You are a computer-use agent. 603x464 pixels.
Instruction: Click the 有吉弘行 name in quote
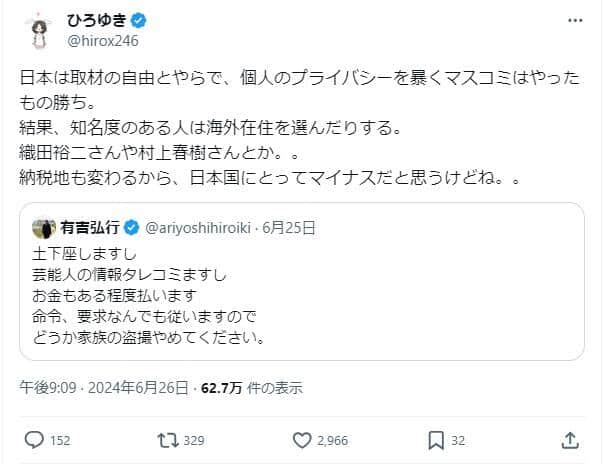tap(90, 227)
